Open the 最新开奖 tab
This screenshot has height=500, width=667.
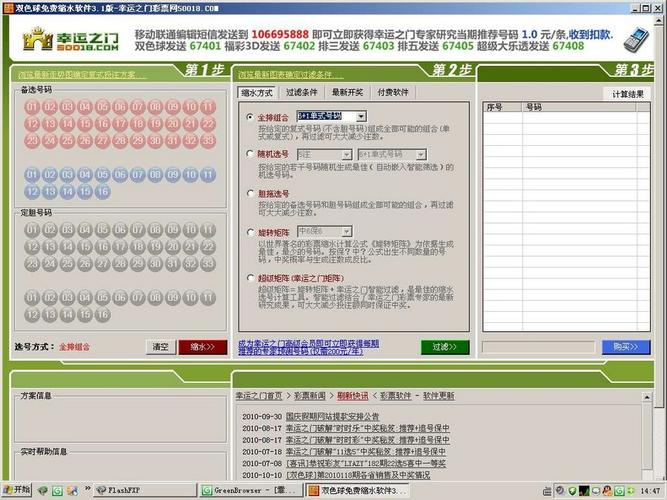click(x=347, y=92)
